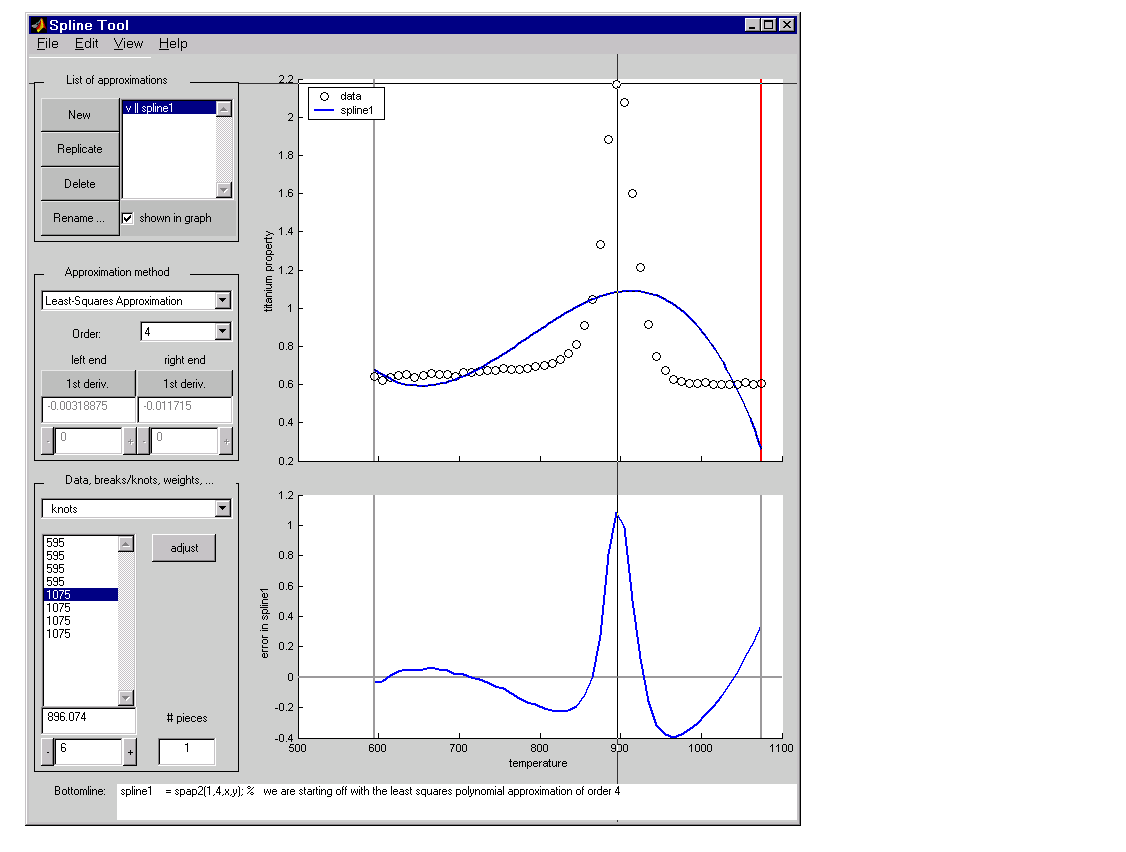This screenshot has height=852, width=1126.
Task: Click the New approximation button
Action: click(x=80, y=115)
